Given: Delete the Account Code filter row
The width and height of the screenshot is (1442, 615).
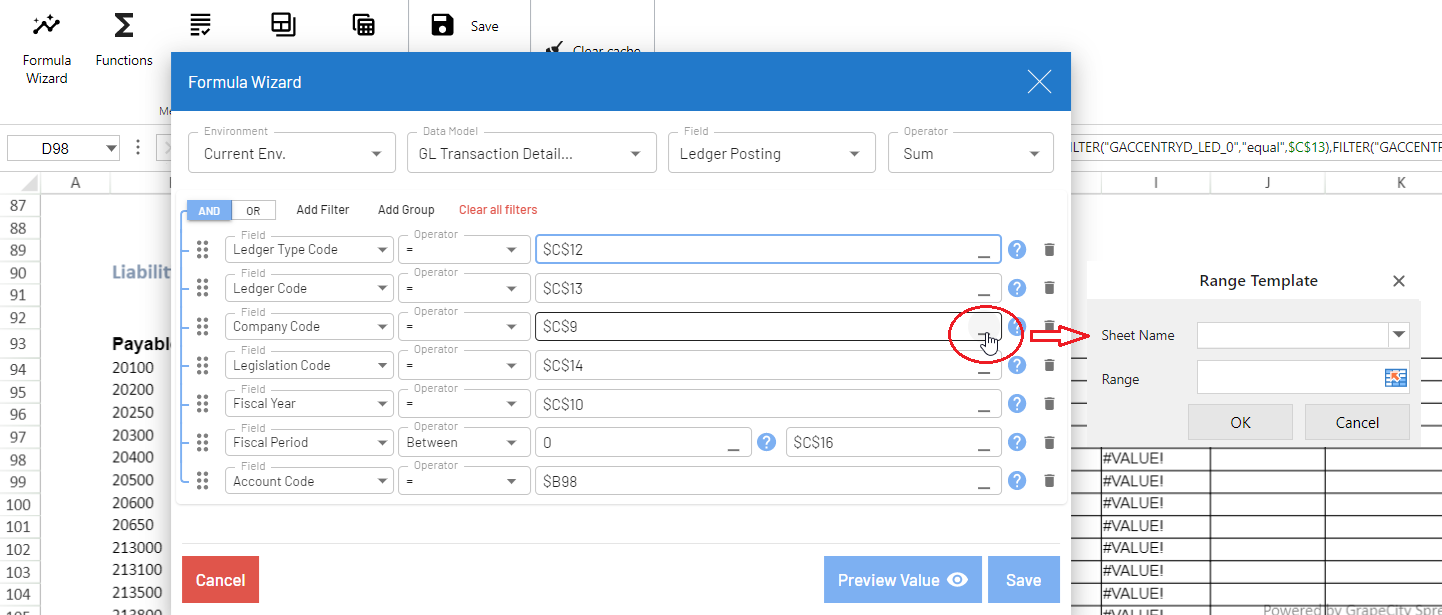Looking at the screenshot, I should point(1049,481).
